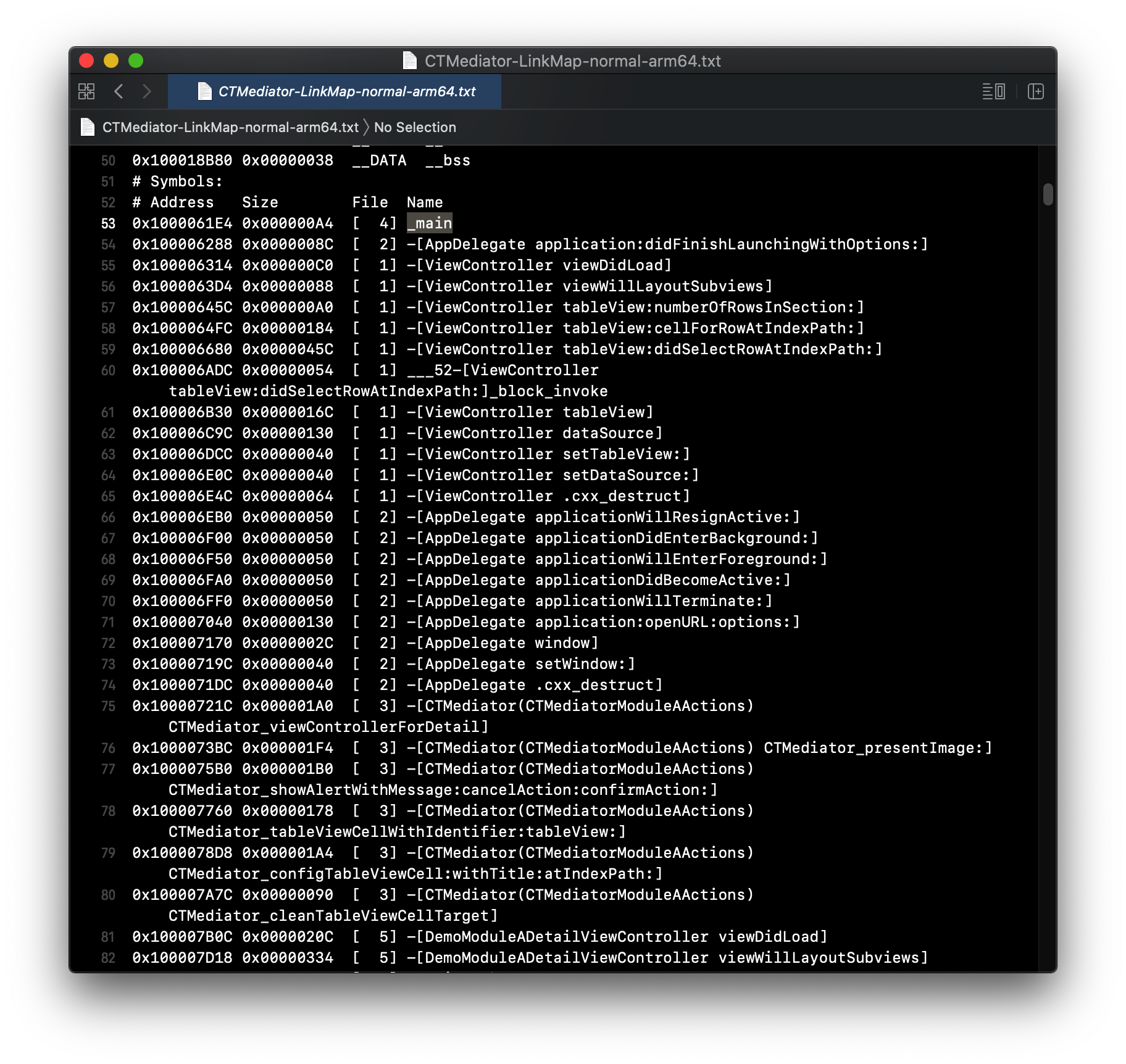1126x1064 pixels.
Task: Click '-[AppDelegate window]'
Action: pos(503,643)
